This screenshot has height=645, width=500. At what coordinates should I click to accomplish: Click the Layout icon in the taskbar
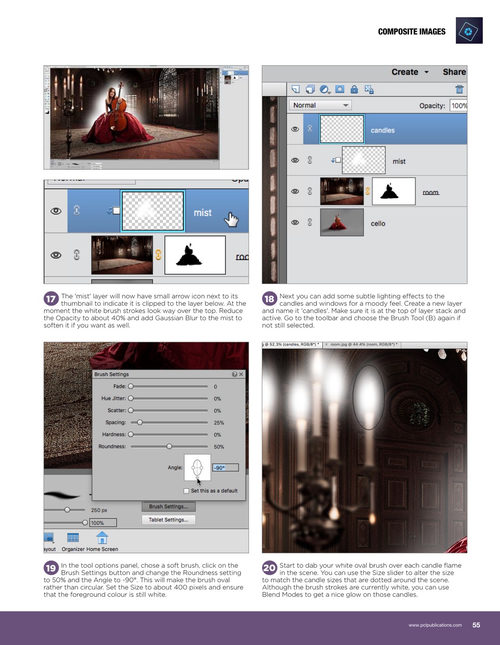point(49,538)
